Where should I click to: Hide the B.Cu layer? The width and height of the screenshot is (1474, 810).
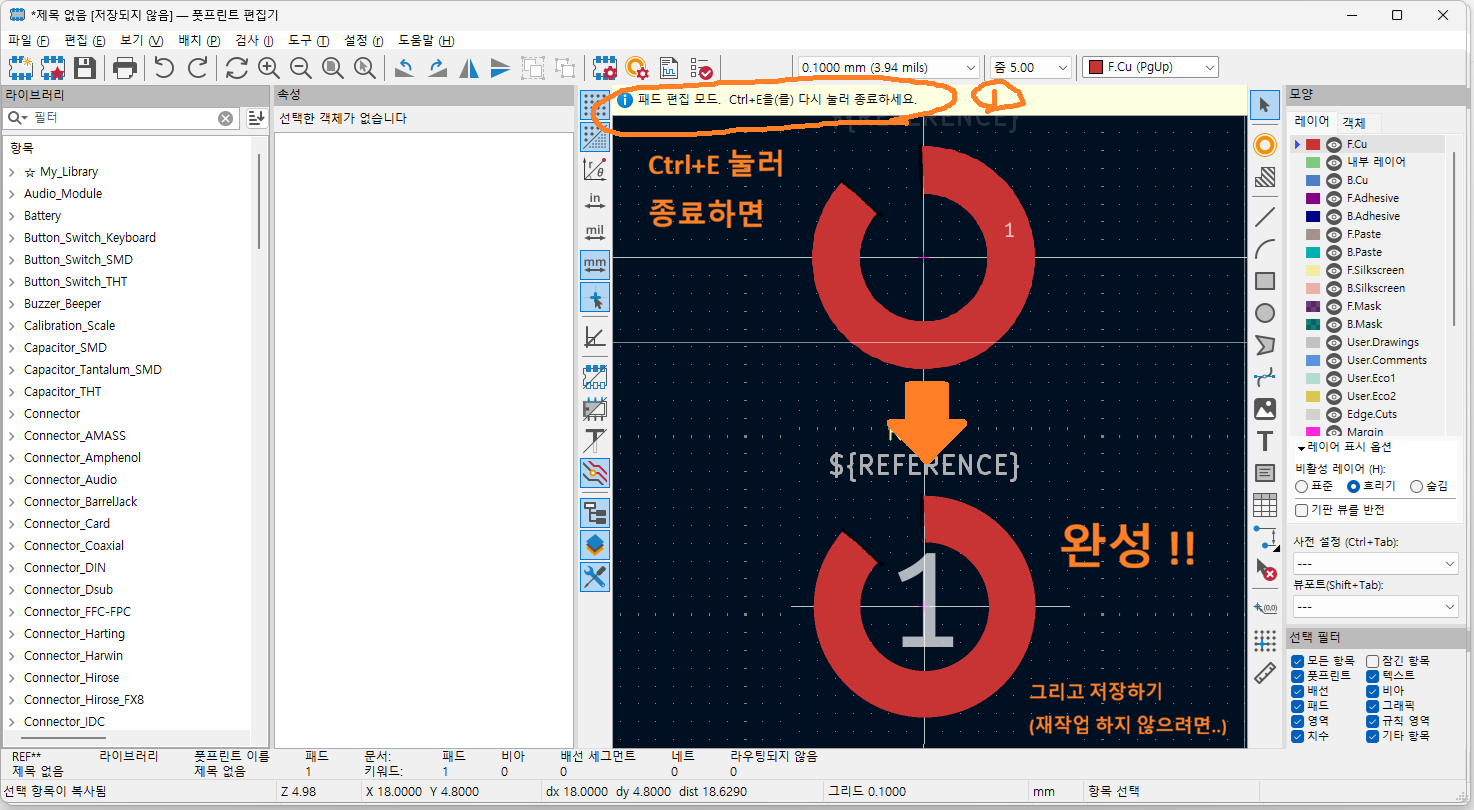[1333, 180]
